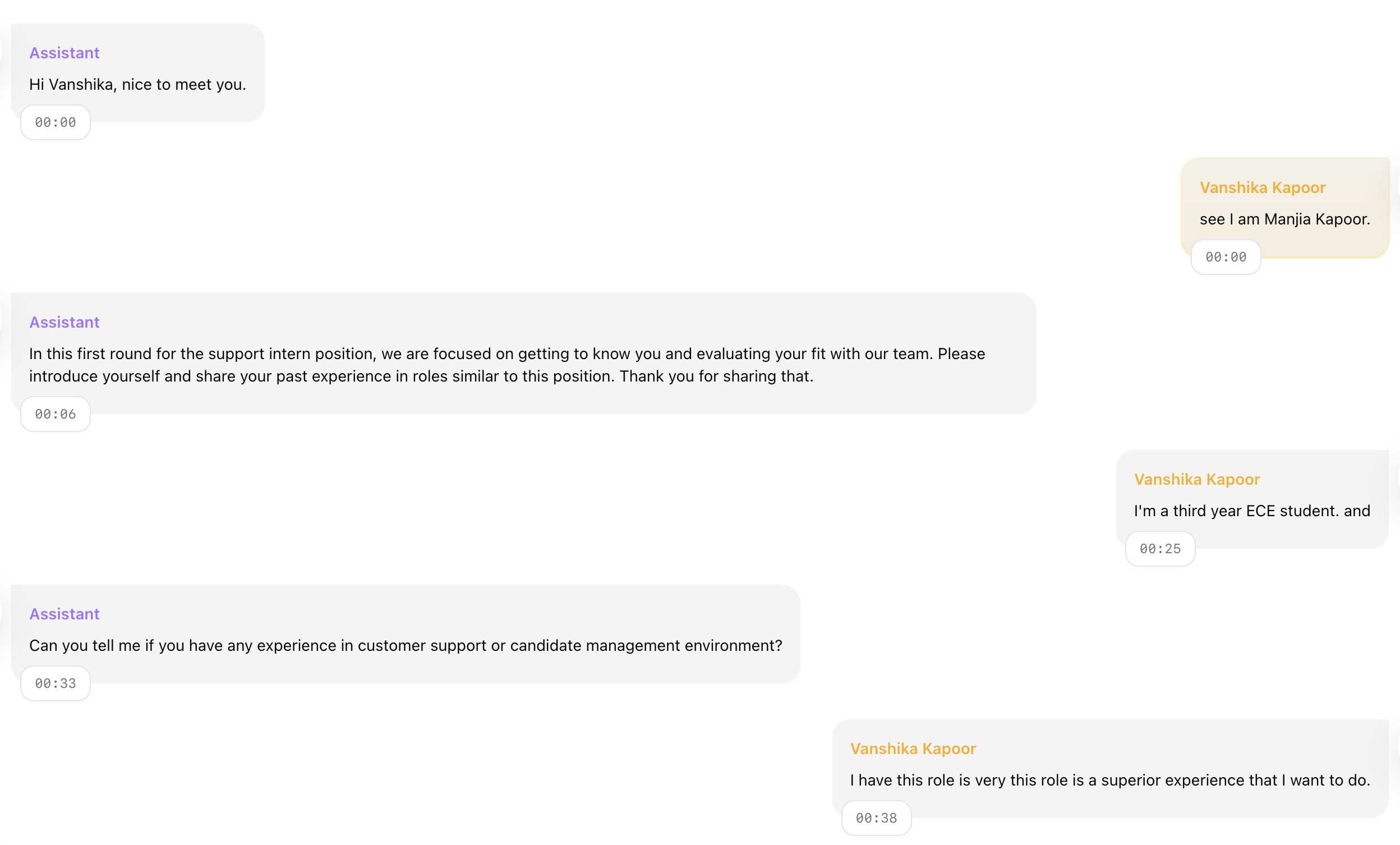Select the 00:33 timestamp marker
The width and height of the screenshot is (1400, 845).
[x=55, y=683]
